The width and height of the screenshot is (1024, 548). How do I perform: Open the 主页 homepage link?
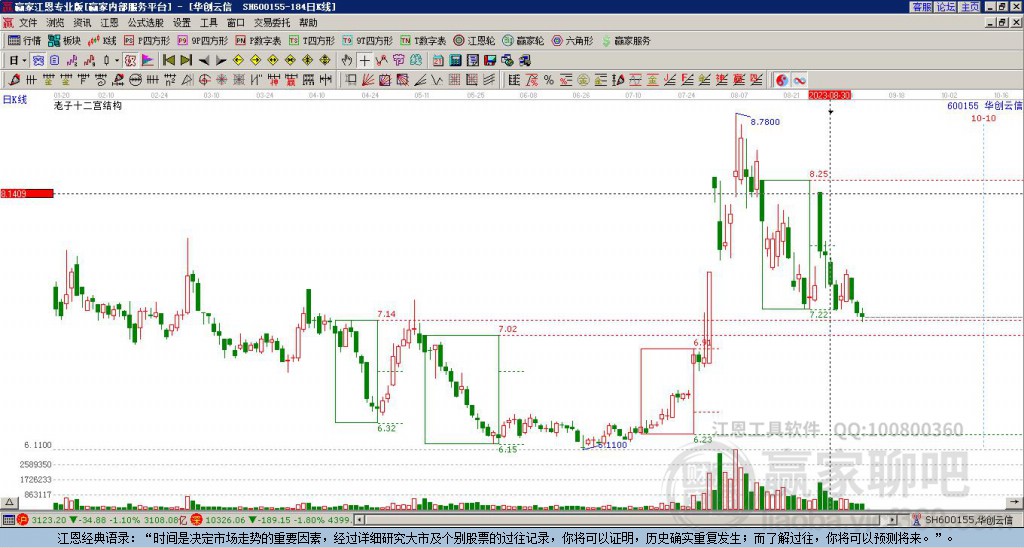click(x=970, y=7)
